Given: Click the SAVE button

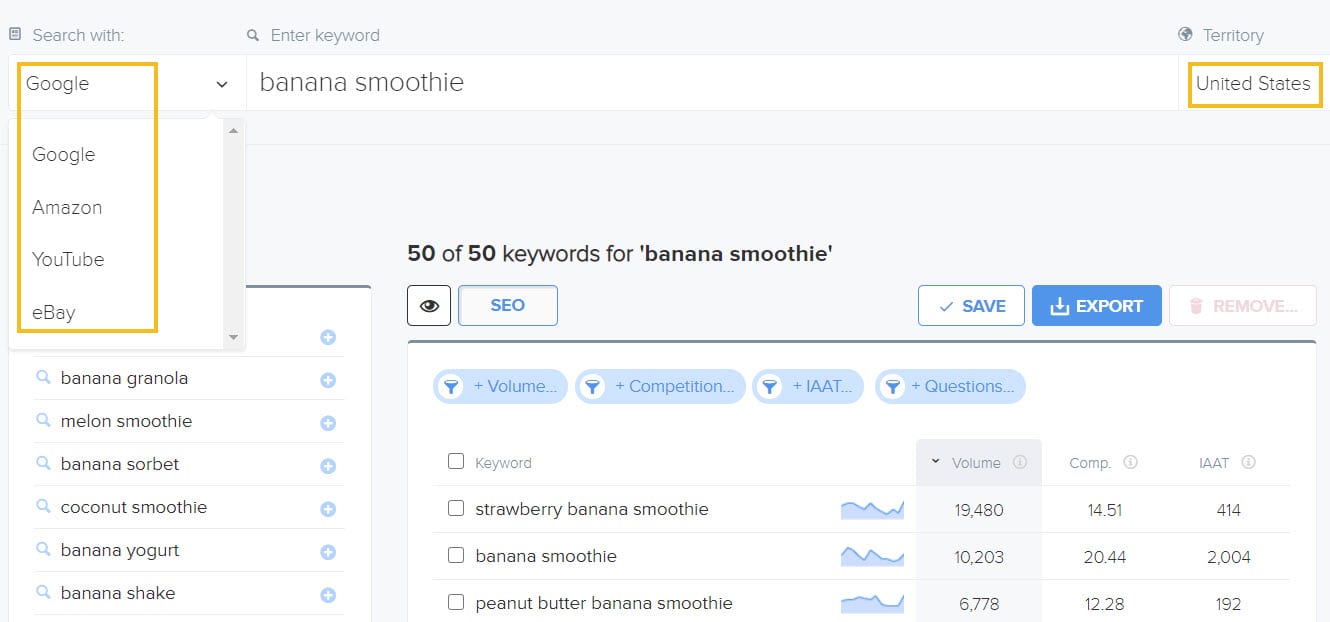Looking at the screenshot, I should [971, 305].
